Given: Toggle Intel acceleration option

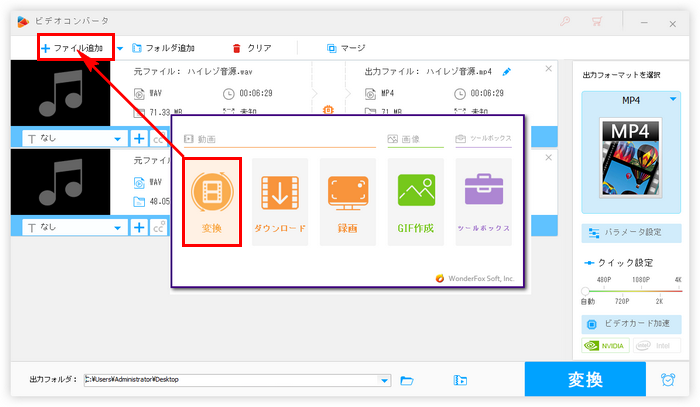Looking at the screenshot, I should tap(656, 347).
